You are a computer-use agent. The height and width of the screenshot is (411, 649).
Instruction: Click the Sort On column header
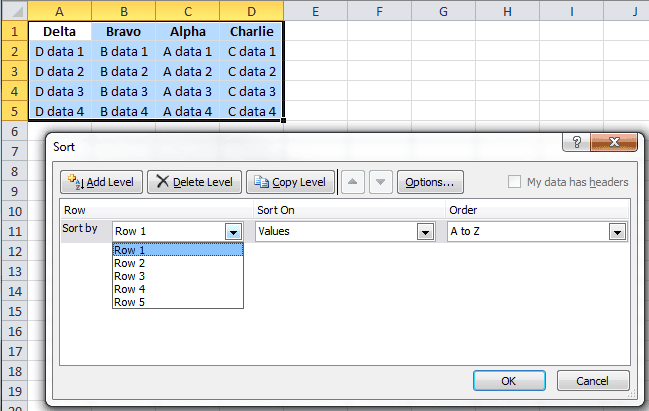tap(349, 210)
